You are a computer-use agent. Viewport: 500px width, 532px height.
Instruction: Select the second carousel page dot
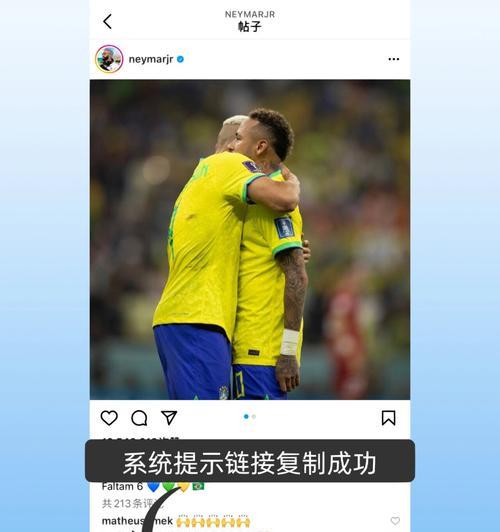coord(254,417)
